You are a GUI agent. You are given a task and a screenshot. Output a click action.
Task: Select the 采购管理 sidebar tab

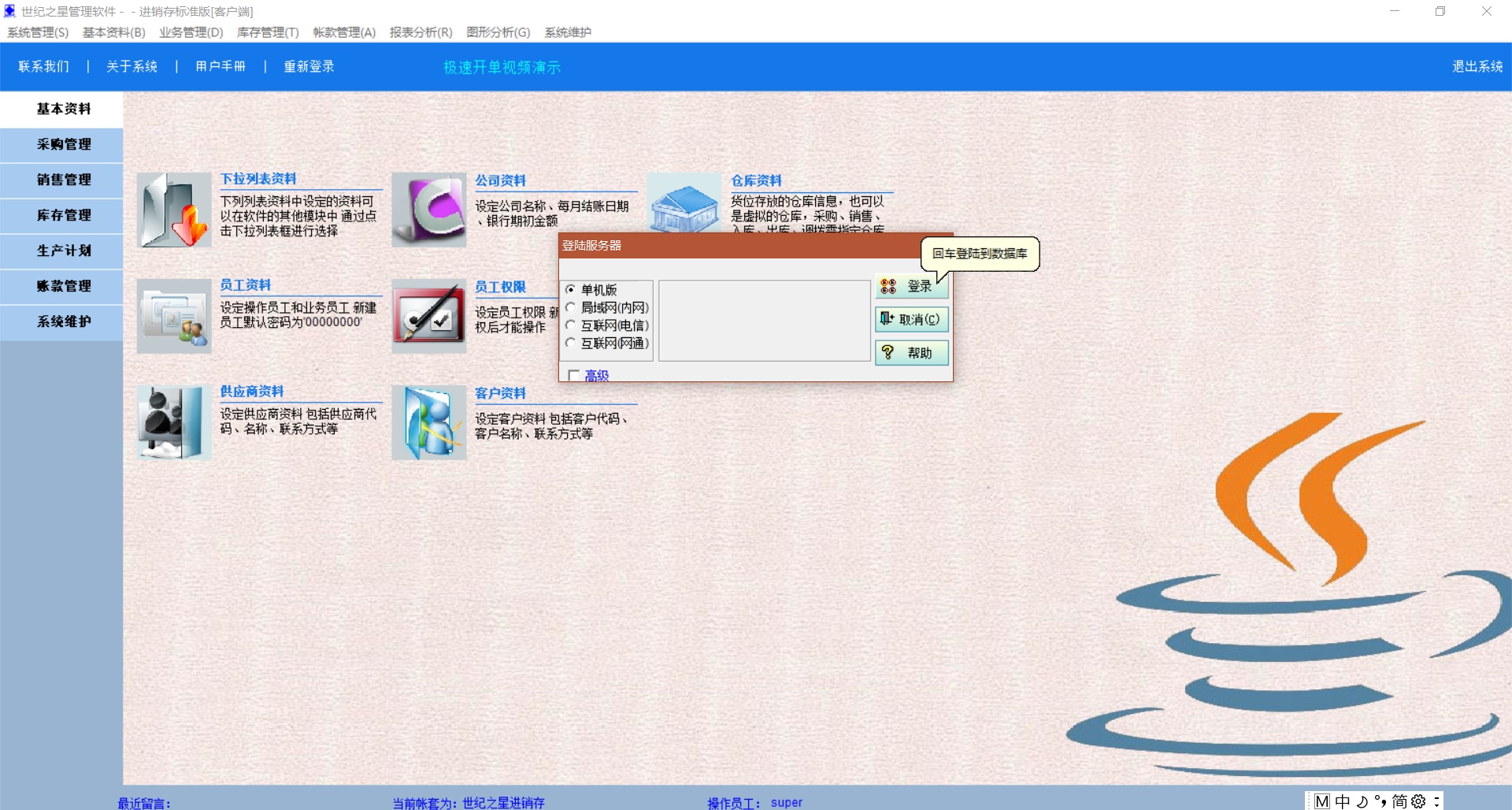tap(61, 144)
